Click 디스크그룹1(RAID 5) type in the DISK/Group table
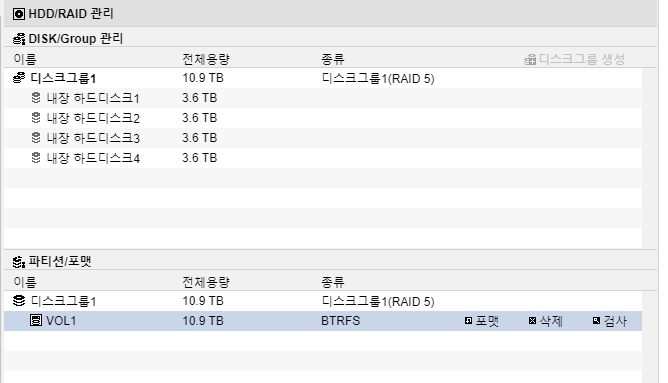 tap(378, 78)
